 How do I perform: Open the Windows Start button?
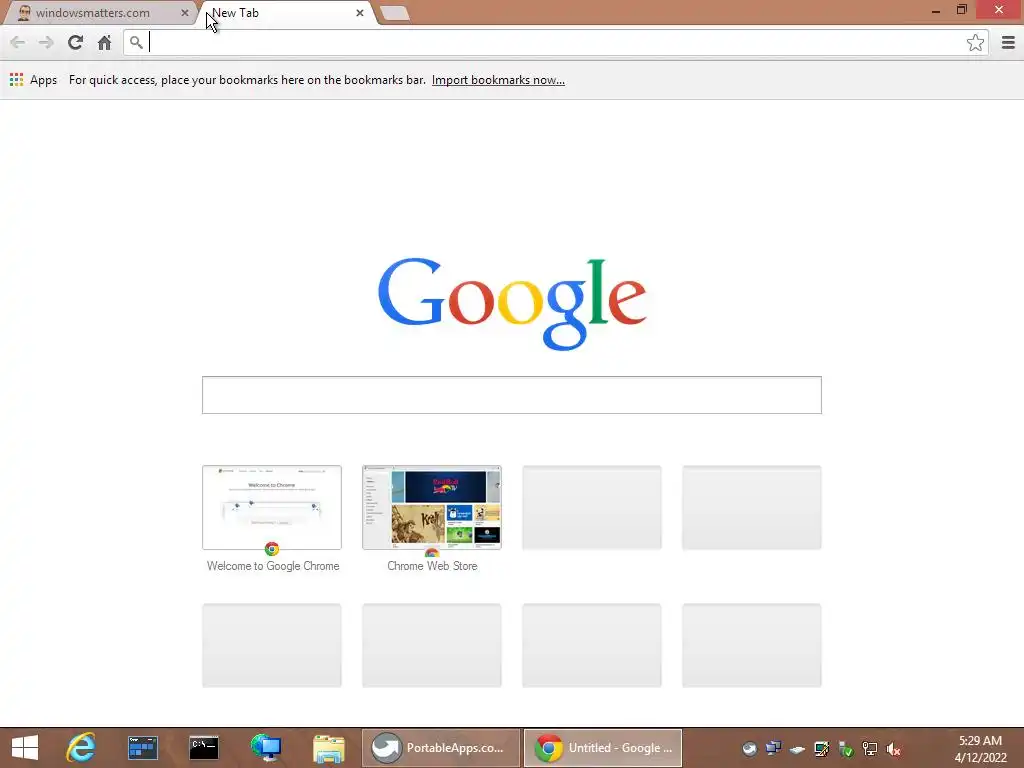click(x=25, y=748)
